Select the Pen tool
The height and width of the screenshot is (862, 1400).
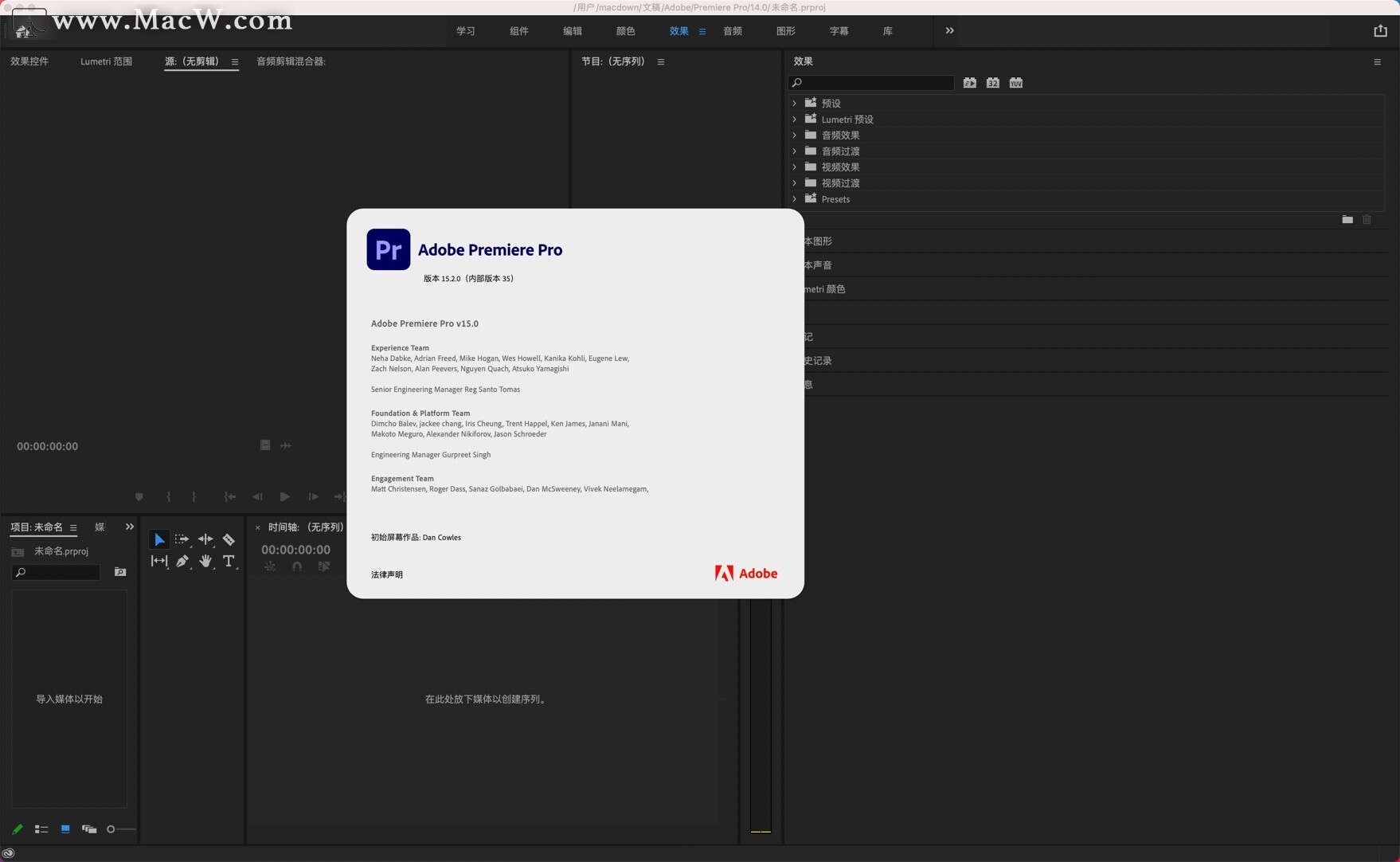182,562
